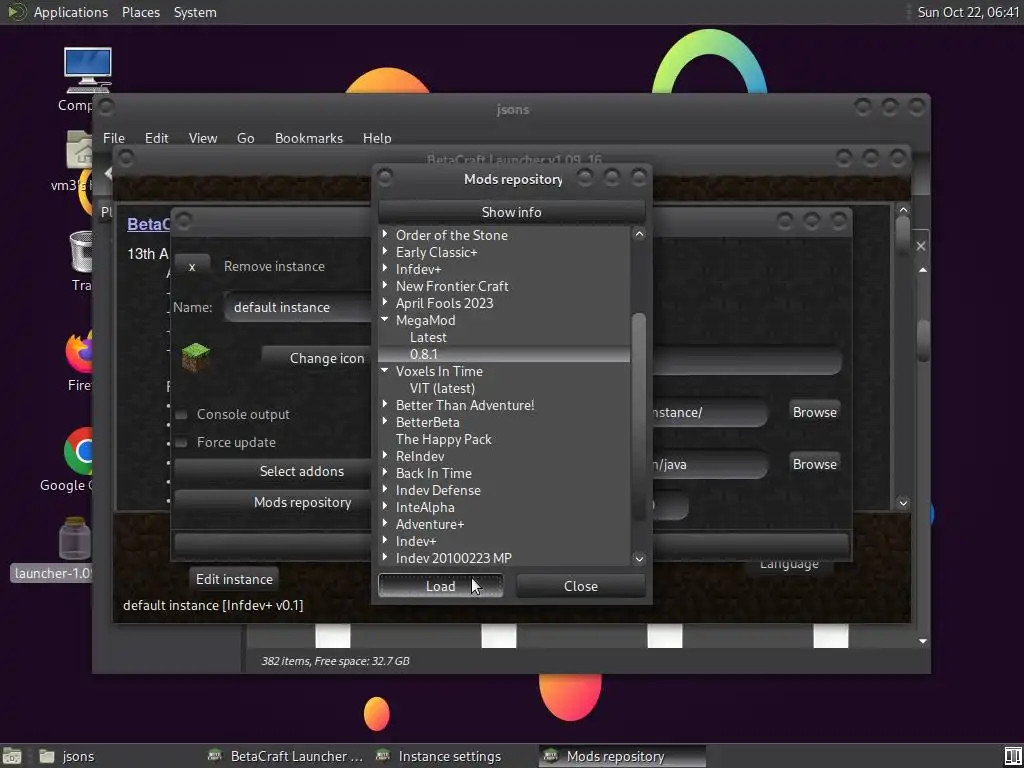Expand the Infdev+ tree node
This screenshot has width=1024, height=768.
tap(385, 268)
